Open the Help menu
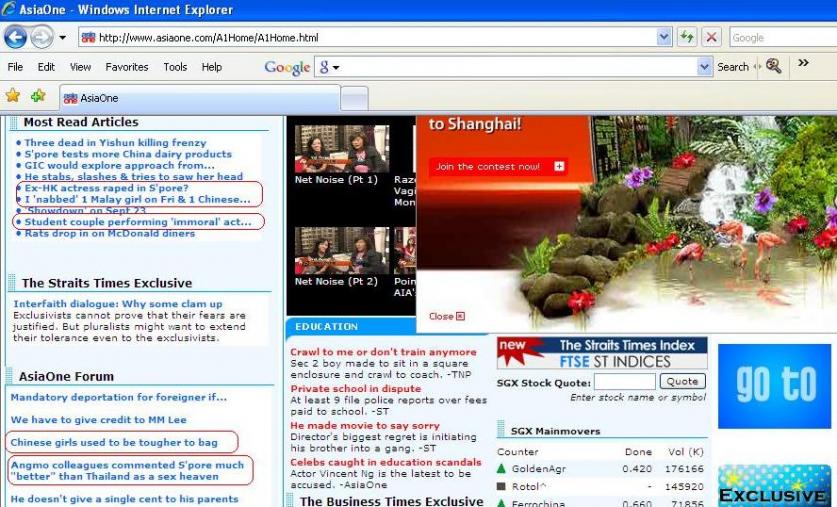The width and height of the screenshot is (837, 507). coord(211,67)
